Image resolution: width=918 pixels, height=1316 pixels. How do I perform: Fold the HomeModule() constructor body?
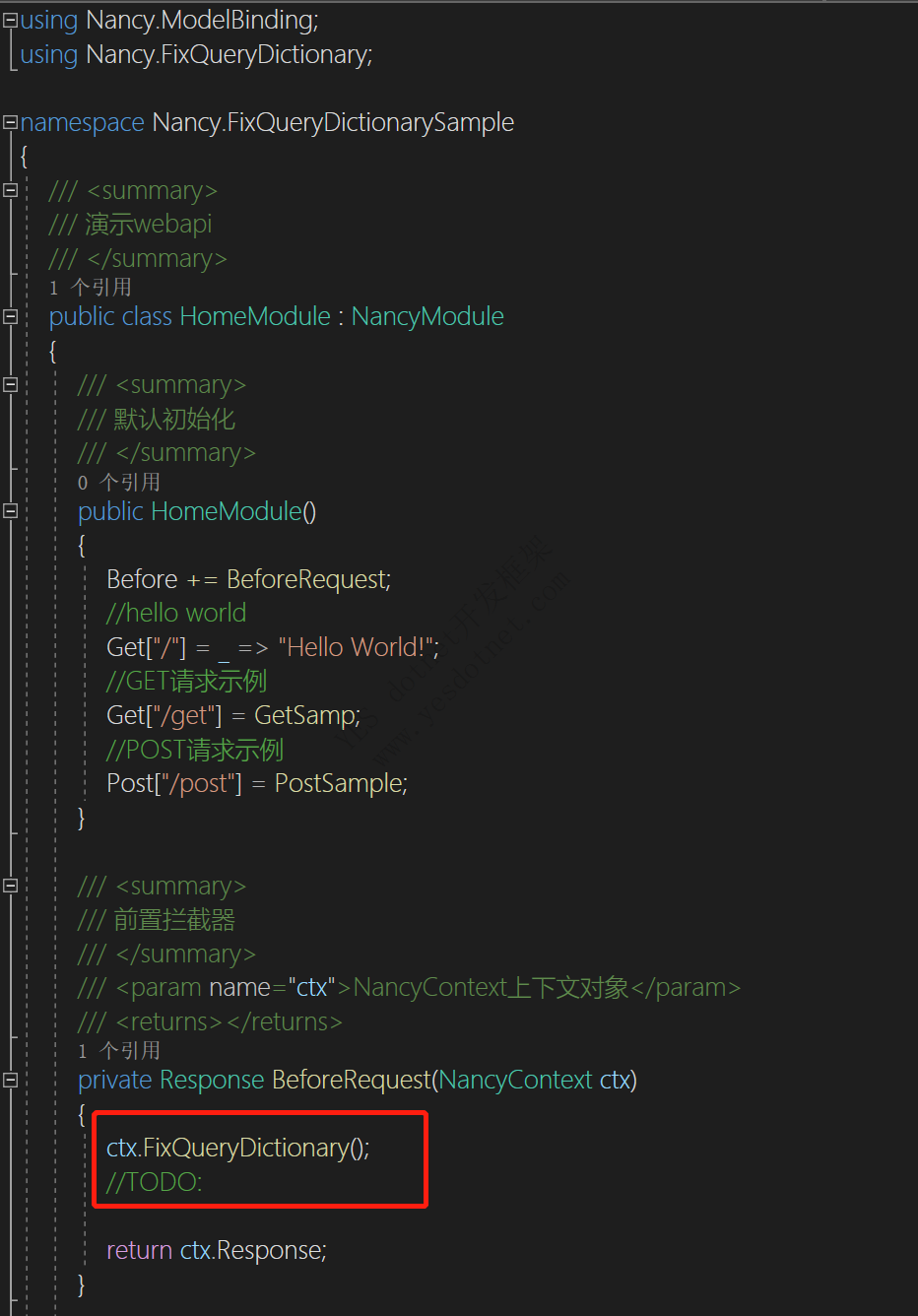point(10,510)
